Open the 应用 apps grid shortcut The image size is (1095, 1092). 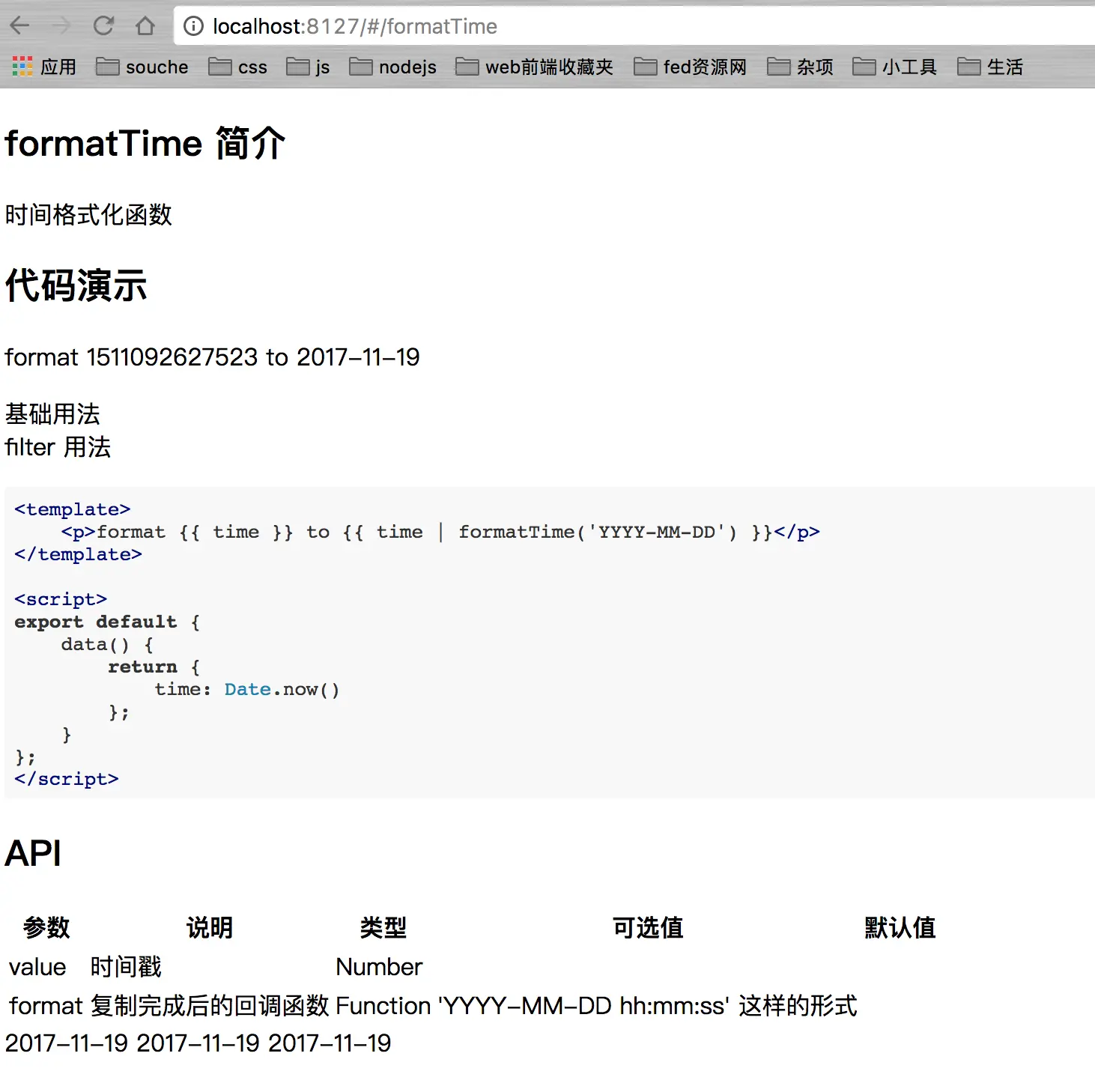point(44,67)
